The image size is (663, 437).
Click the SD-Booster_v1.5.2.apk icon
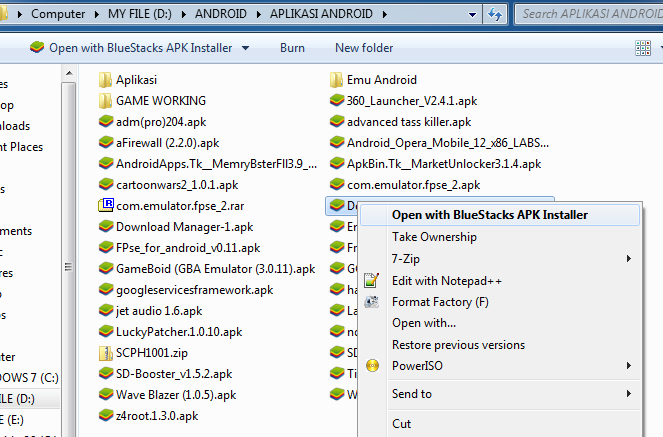pos(106,374)
